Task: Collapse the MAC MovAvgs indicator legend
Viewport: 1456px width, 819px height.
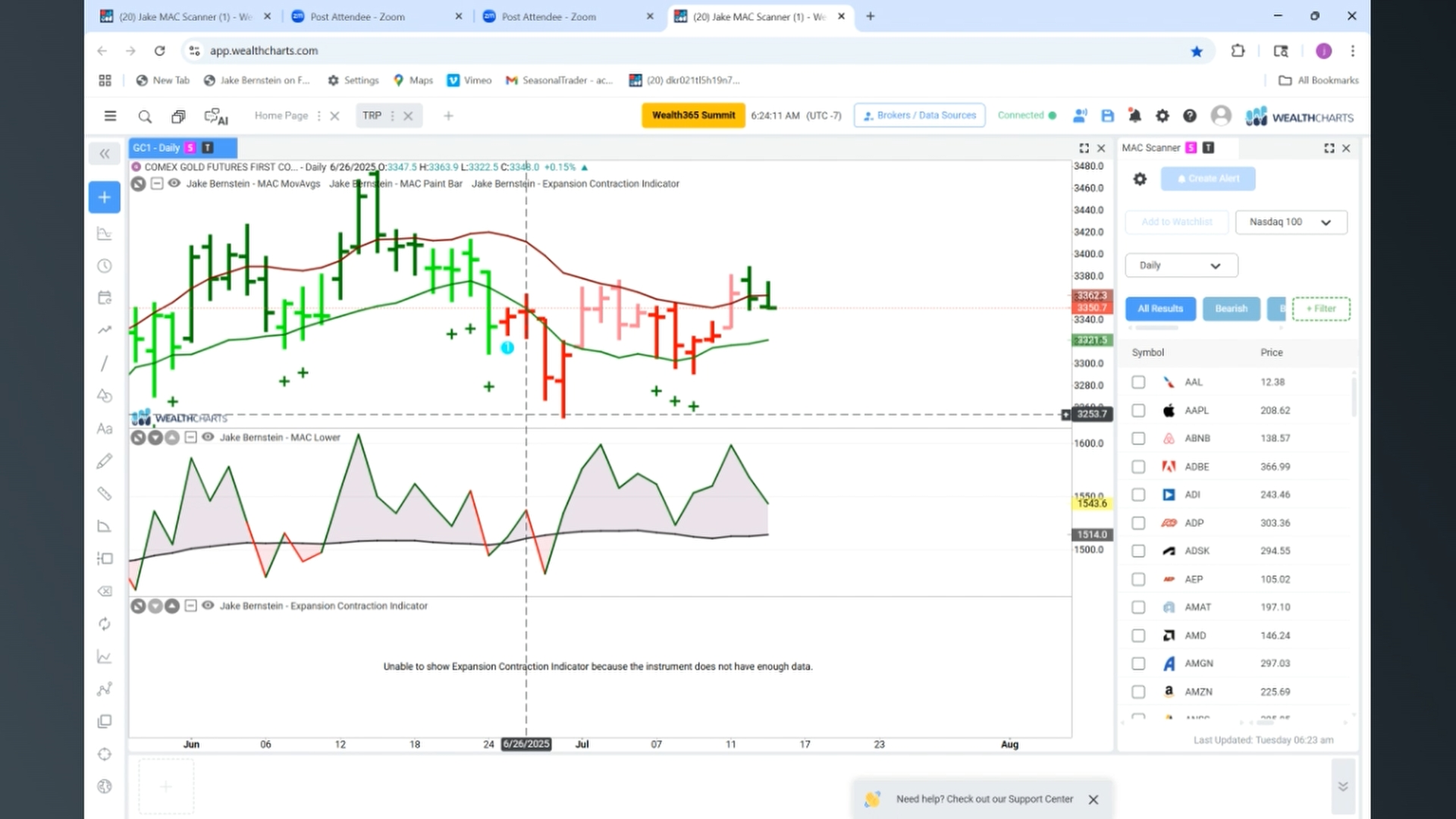Action: click(157, 184)
